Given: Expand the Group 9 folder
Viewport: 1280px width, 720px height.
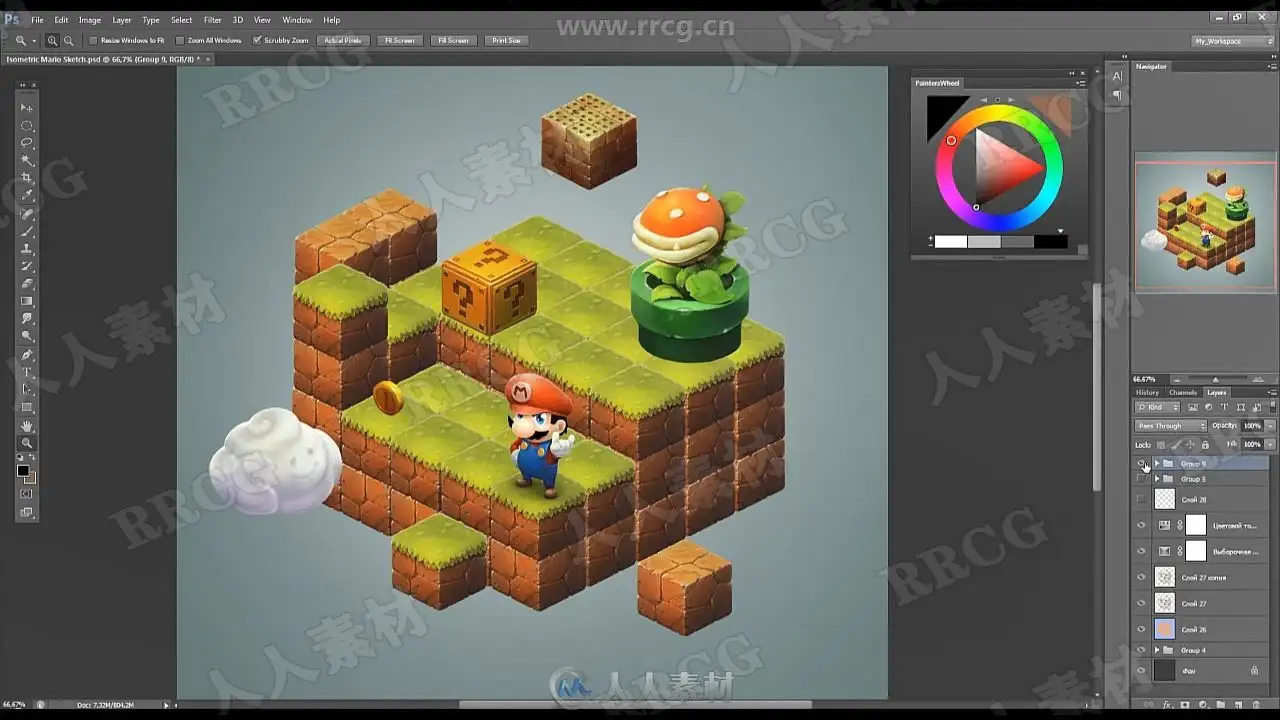Looking at the screenshot, I should (1157, 464).
